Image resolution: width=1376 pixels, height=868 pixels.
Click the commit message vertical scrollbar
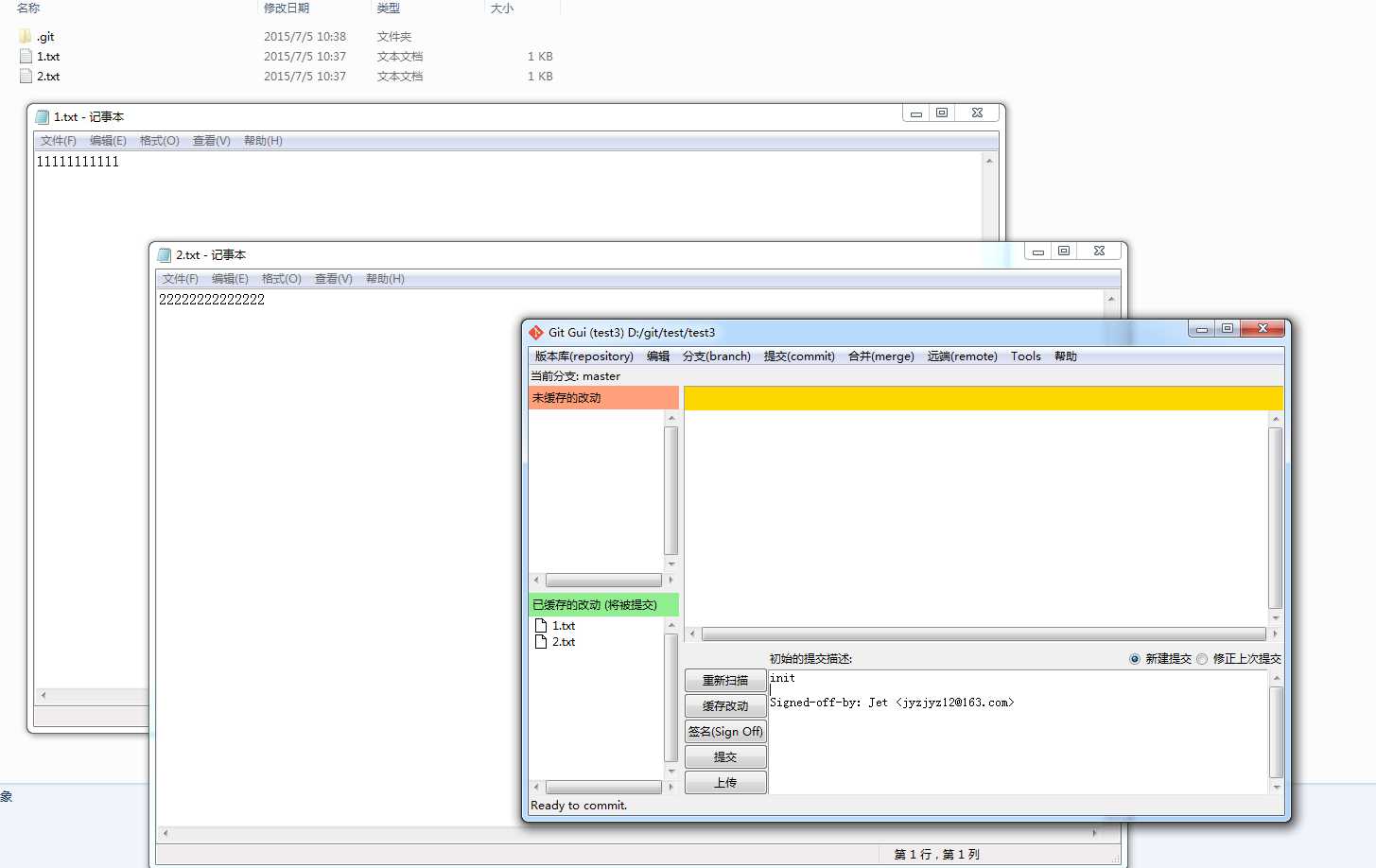point(1276,733)
